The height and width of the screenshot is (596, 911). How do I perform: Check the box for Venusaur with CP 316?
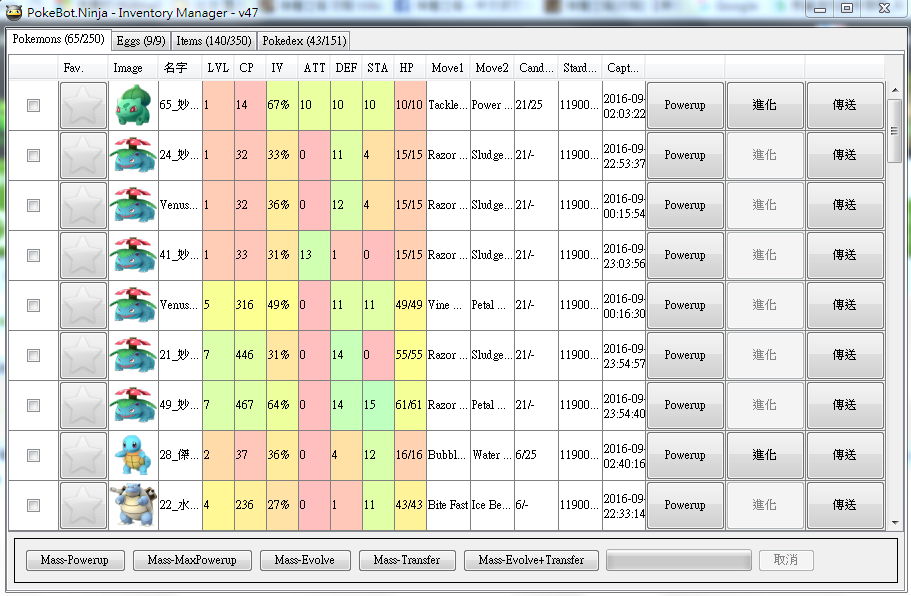click(34, 305)
